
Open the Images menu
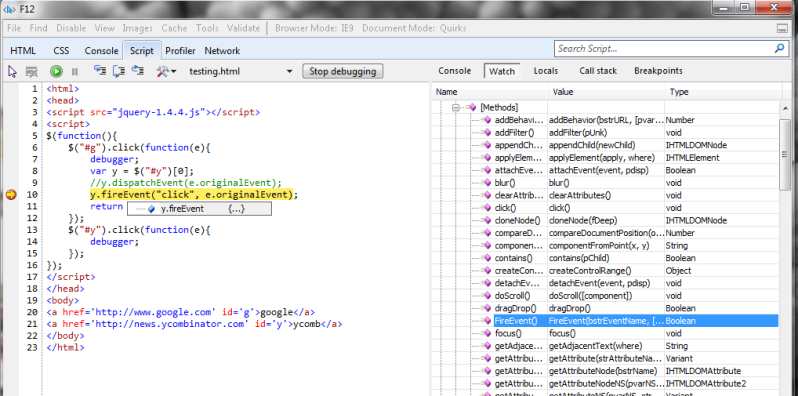point(137,29)
